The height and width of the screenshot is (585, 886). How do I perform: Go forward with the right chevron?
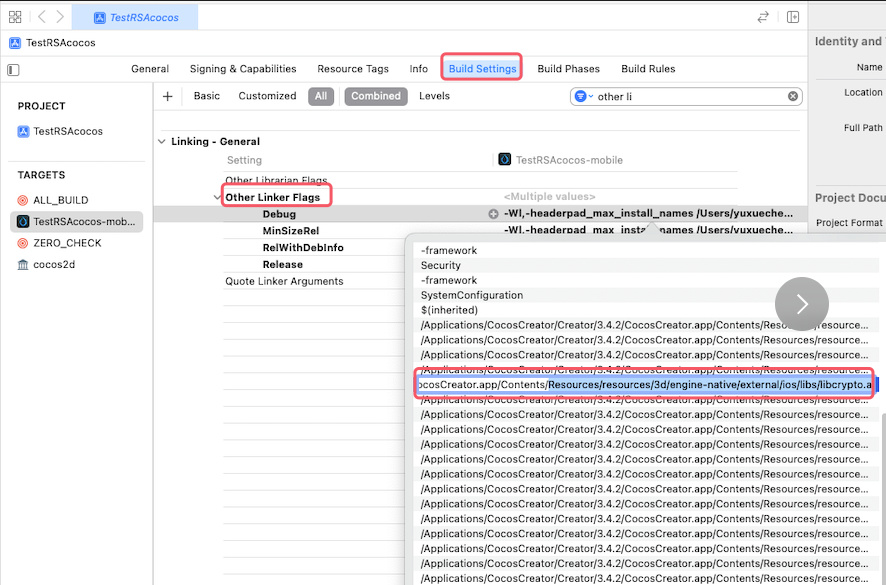click(x=60, y=17)
